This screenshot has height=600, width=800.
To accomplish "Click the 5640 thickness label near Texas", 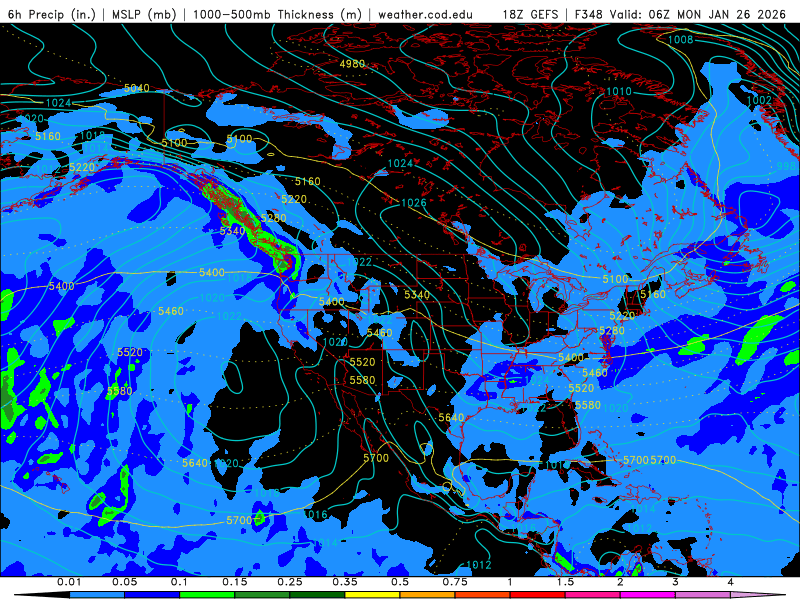I will (x=451, y=417).
